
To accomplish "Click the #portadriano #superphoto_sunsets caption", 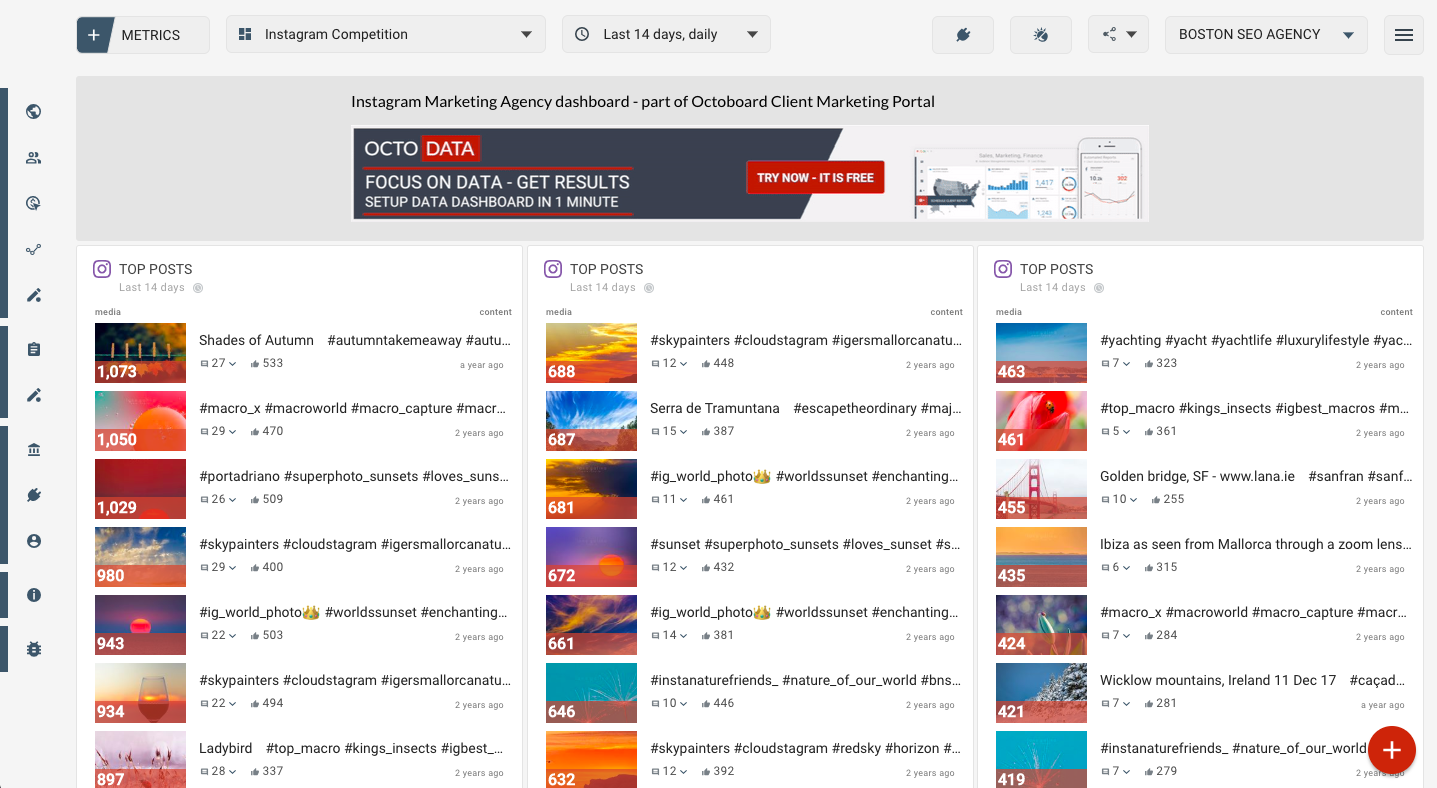I will point(355,477).
